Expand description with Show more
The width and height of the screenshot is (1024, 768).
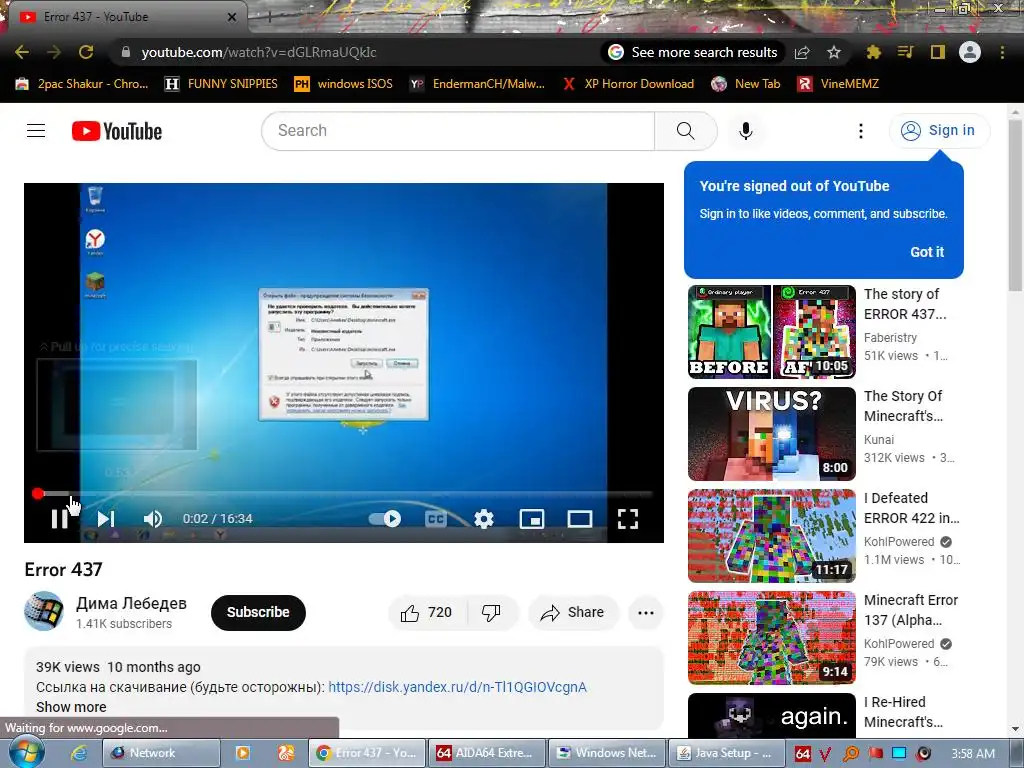71,707
